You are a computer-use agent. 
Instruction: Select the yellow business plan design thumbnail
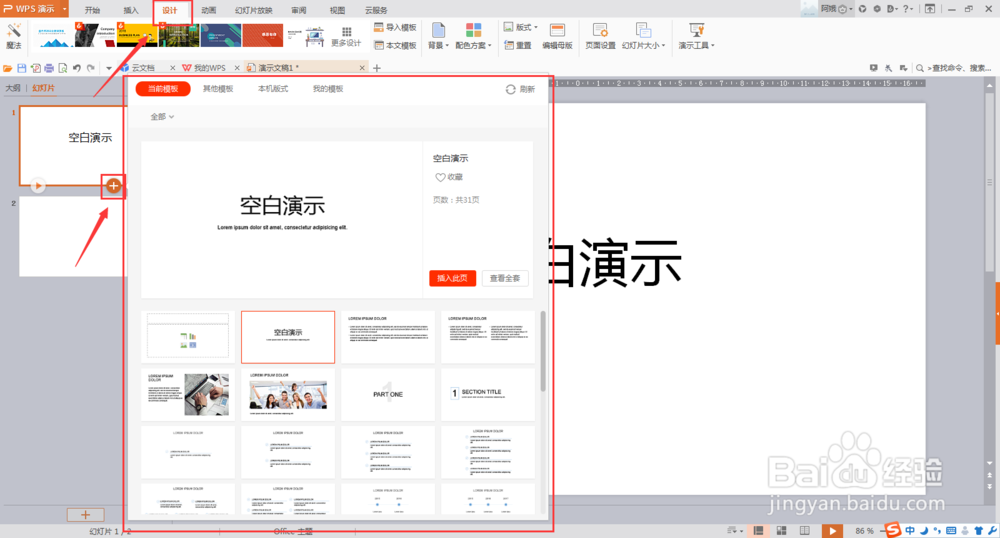(138, 36)
